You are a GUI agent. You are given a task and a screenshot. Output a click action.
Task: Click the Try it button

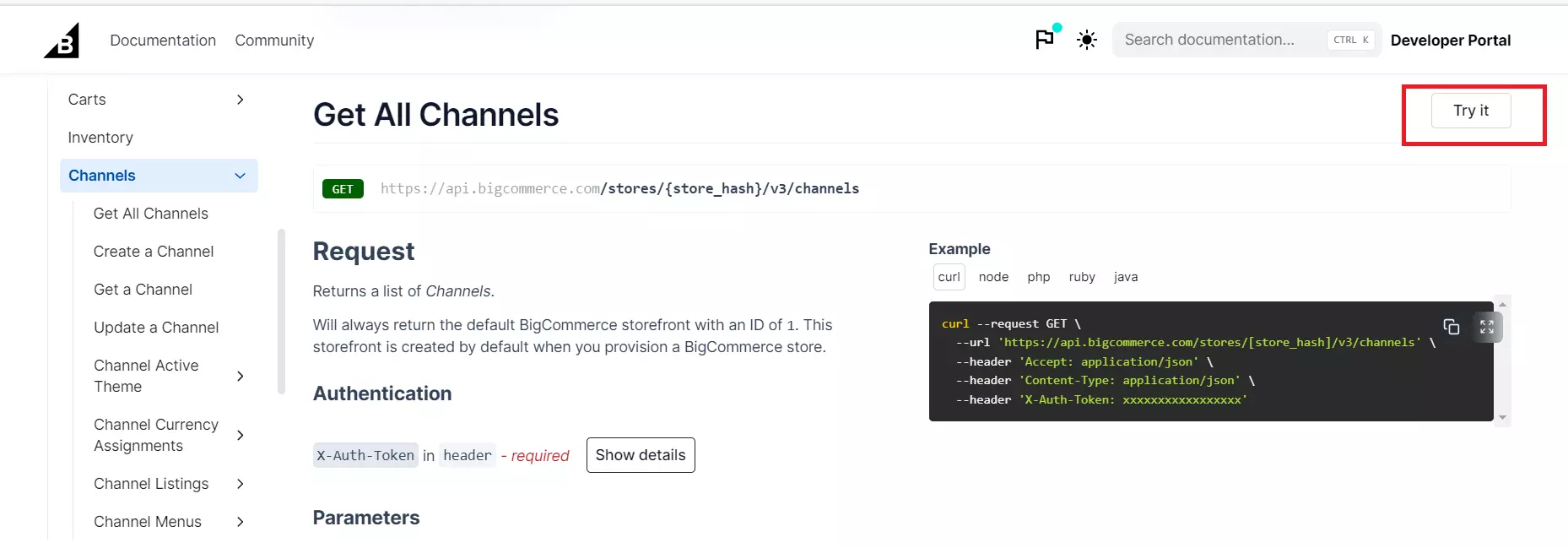pyautogui.click(x=1471, y=111)
